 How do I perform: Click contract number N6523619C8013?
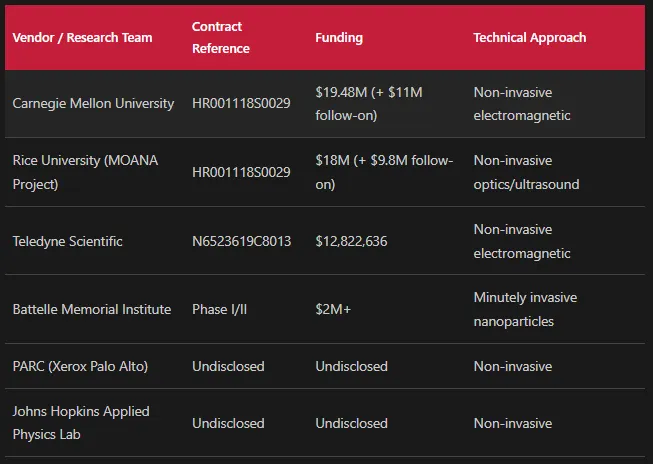242,241
